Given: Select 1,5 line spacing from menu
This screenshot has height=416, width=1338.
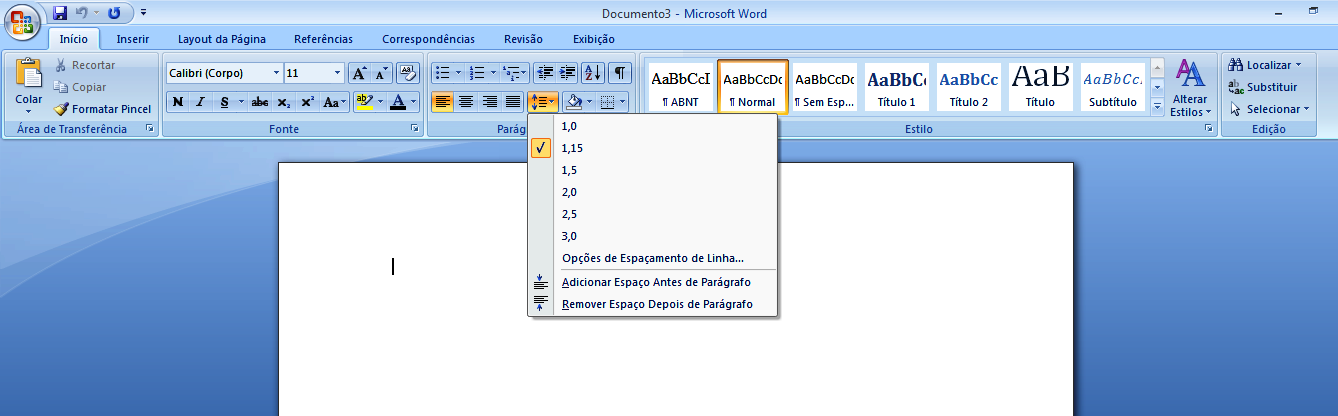Looking at the screenshot, I should [x=570, y=170].
